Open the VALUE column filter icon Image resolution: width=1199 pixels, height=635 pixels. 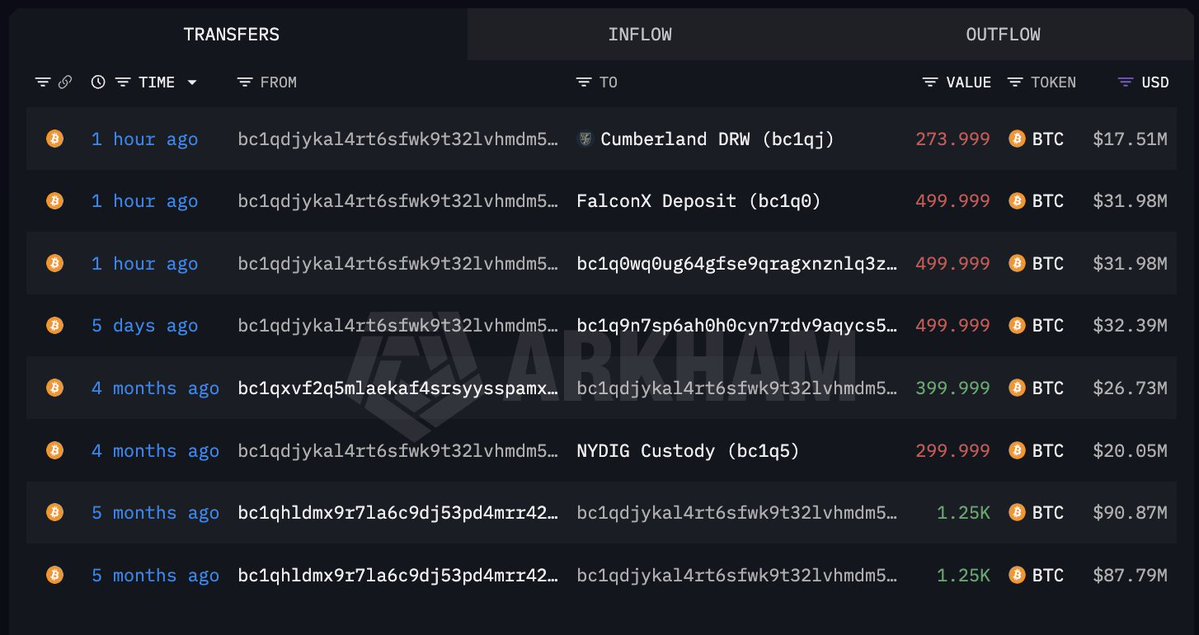930,82
